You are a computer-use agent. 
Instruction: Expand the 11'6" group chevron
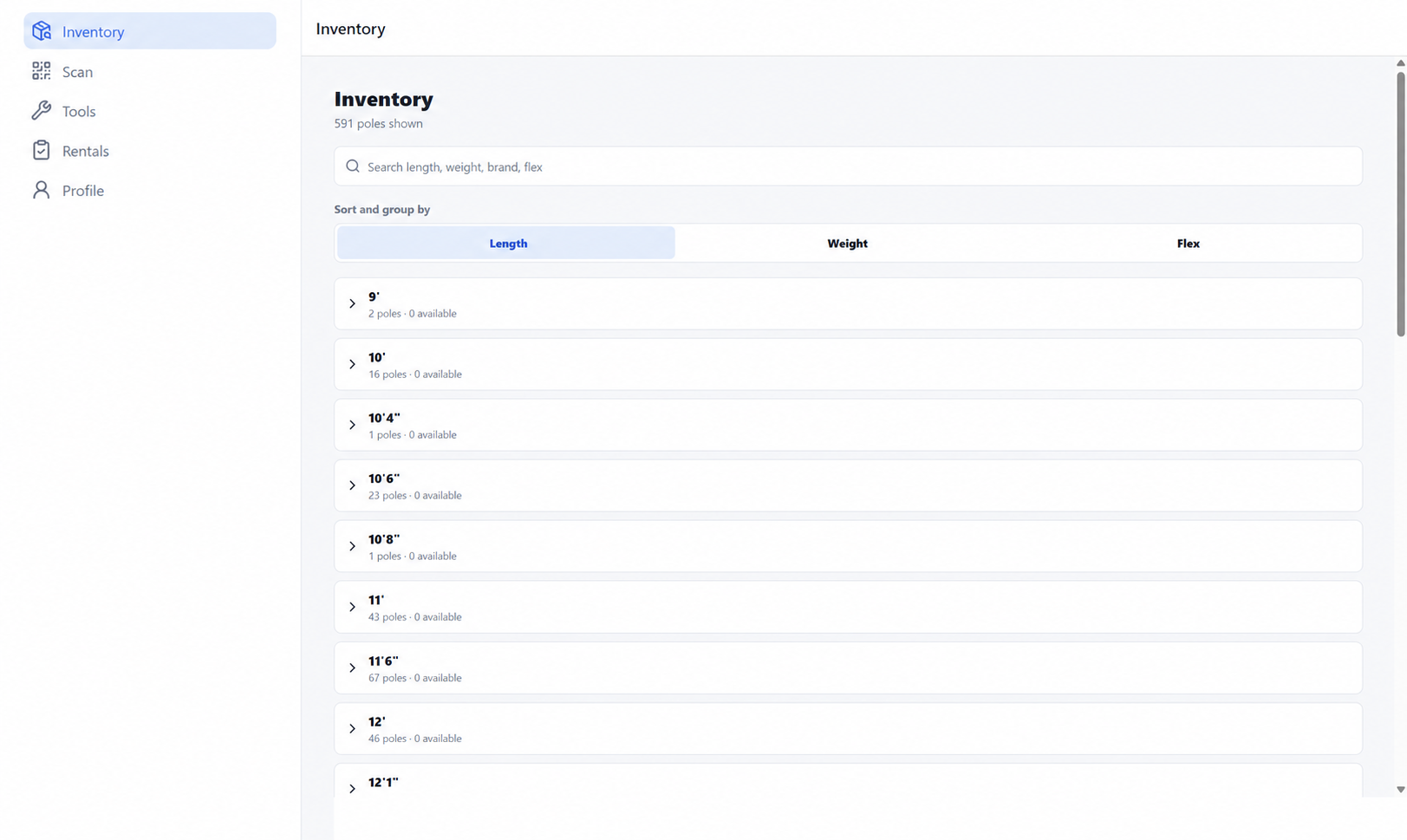[352, 667]
